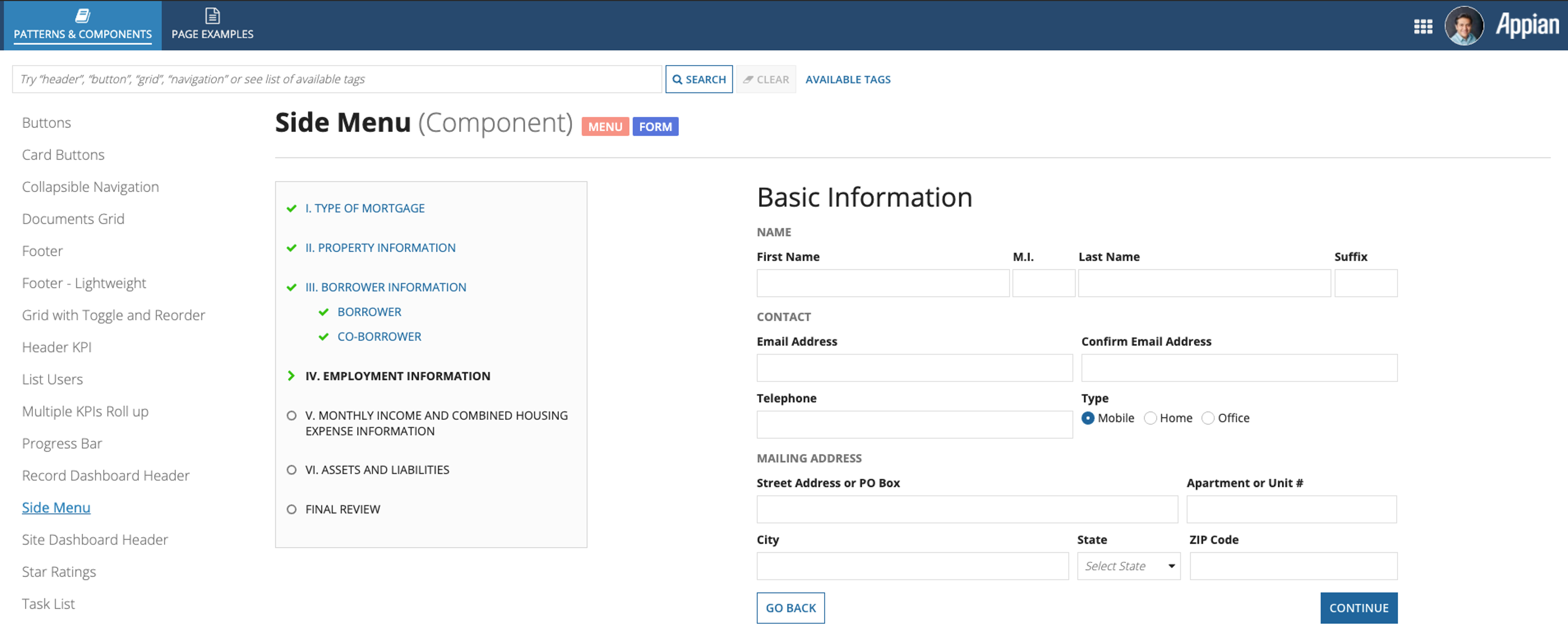Click the green chevron beside Employment Information
1568x635 pixels.
[291, 376]
